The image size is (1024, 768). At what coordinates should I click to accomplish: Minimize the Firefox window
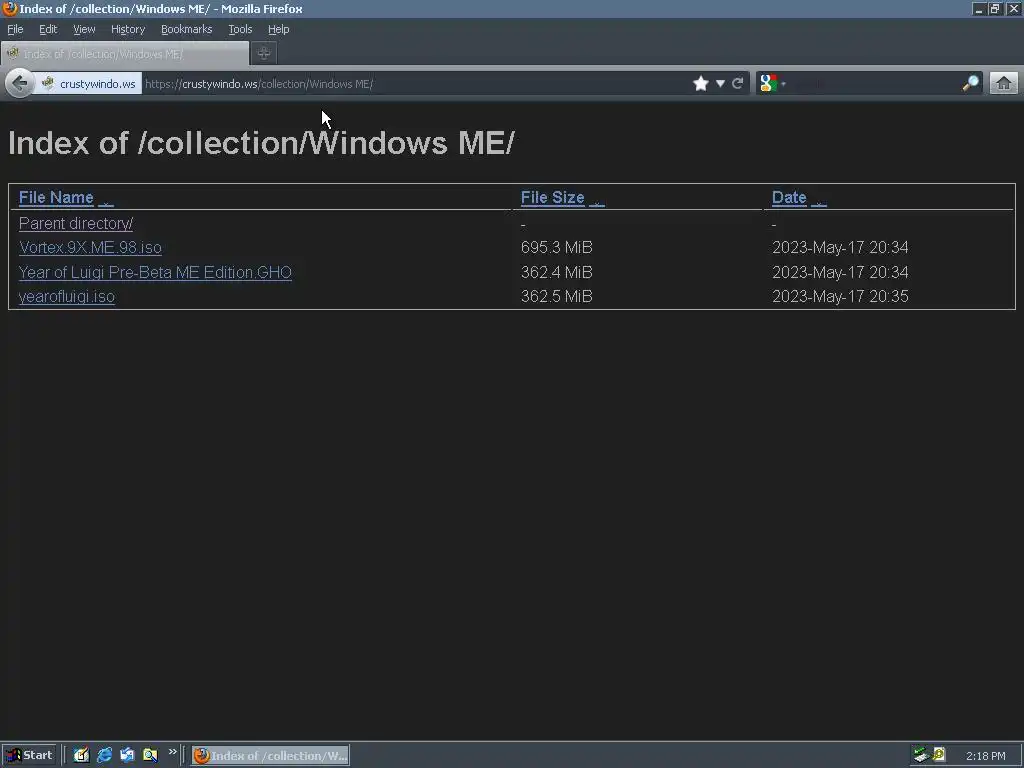click(978, 8)
